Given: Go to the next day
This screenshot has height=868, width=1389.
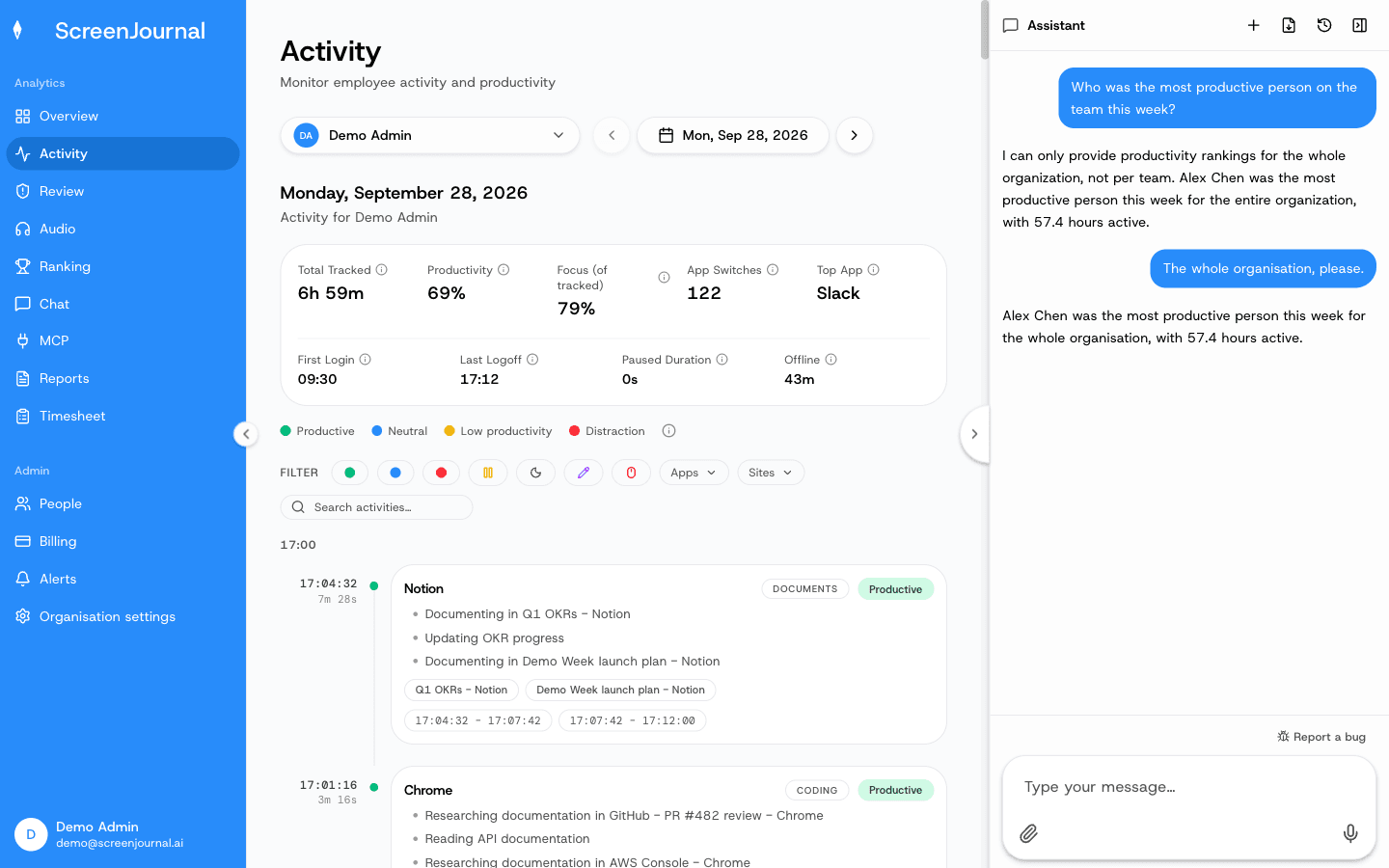Looking at the screenshot, I should 855,135.
